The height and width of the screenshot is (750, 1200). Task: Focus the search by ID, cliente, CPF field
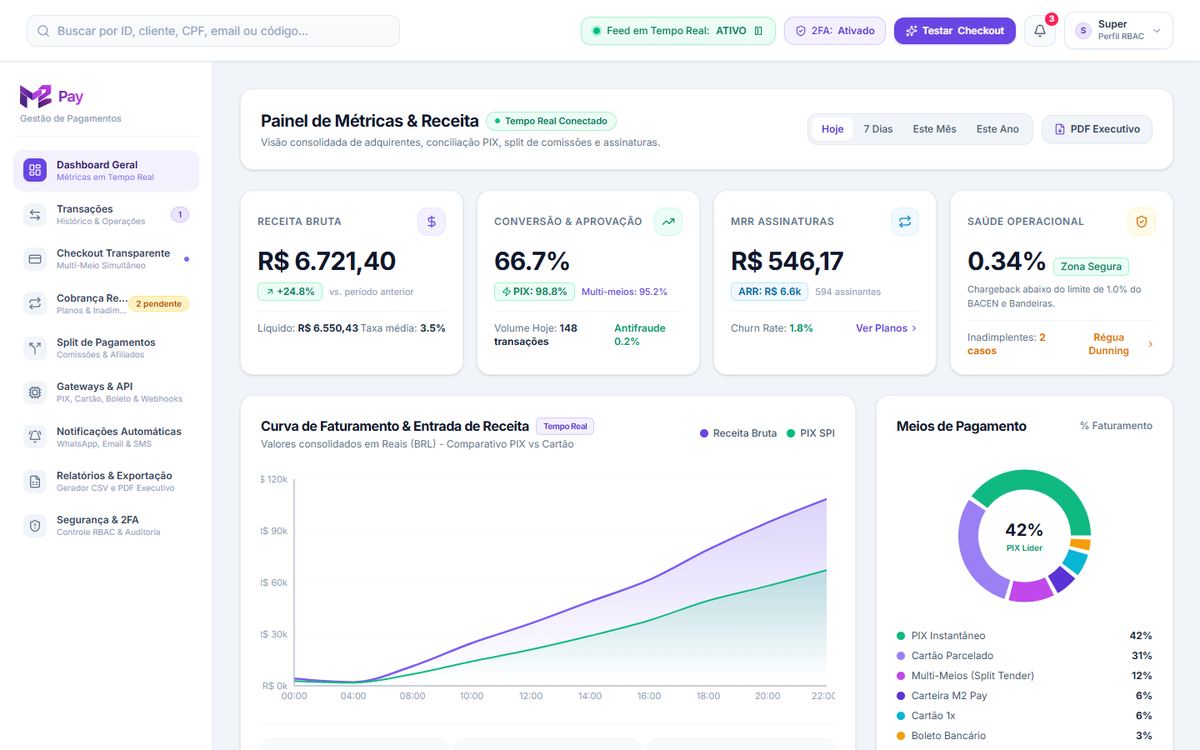click(x=213, y=31)
